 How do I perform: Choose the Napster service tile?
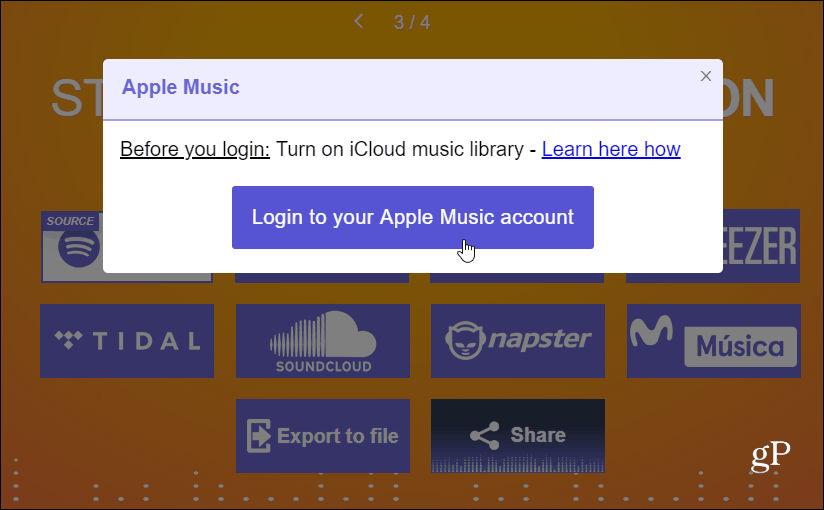pos(518,341)
